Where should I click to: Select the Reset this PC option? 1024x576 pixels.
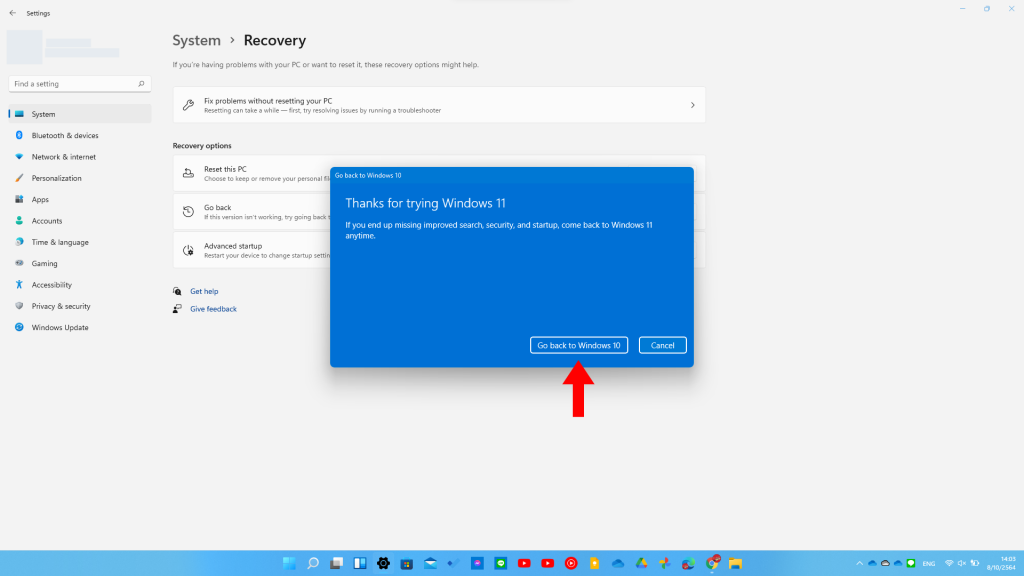coord(251,173)
